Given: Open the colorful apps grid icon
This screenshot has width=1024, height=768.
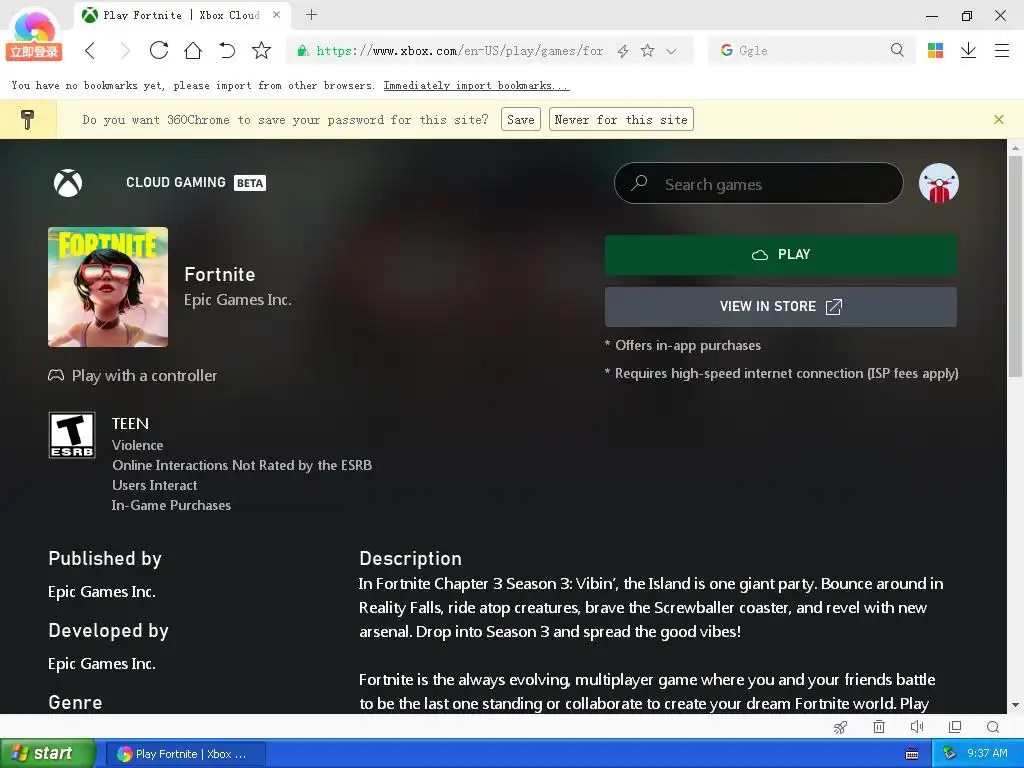Looking at the screenshot, I should tap(935, 50).
